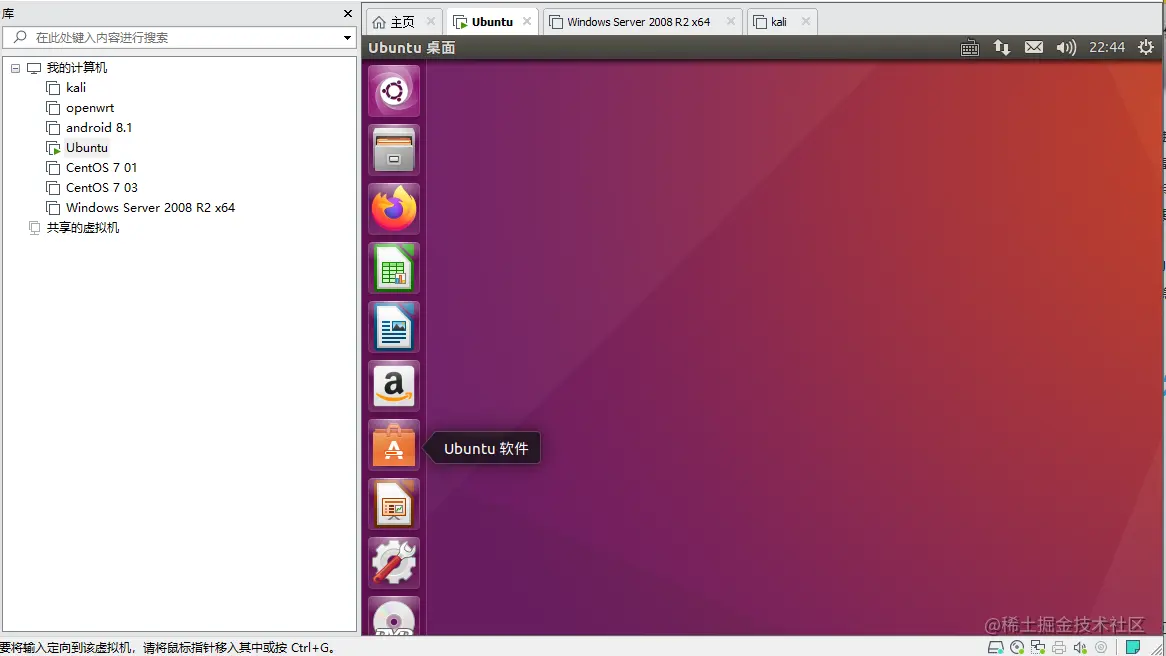Image resolution: width=1166 pixels, height=656 pixels.
Task: Select kali in the library tree
Action: [76, 88]
